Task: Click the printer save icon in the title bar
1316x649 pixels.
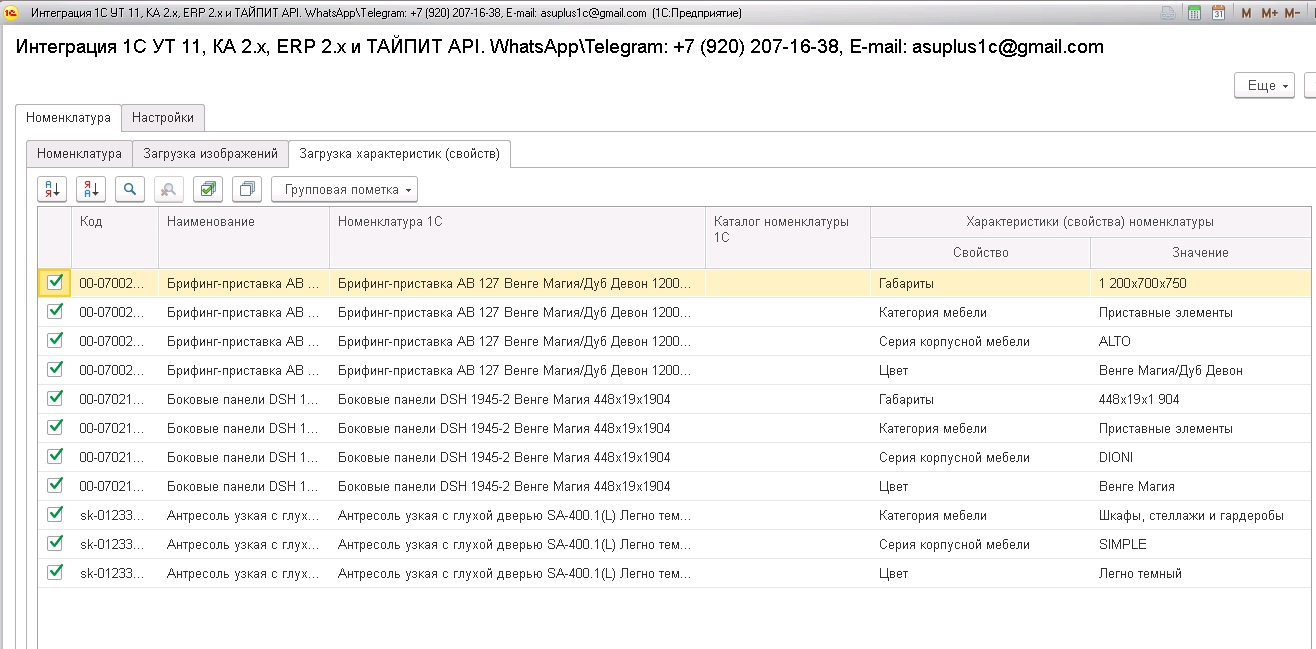Action: click(1167, 13)
